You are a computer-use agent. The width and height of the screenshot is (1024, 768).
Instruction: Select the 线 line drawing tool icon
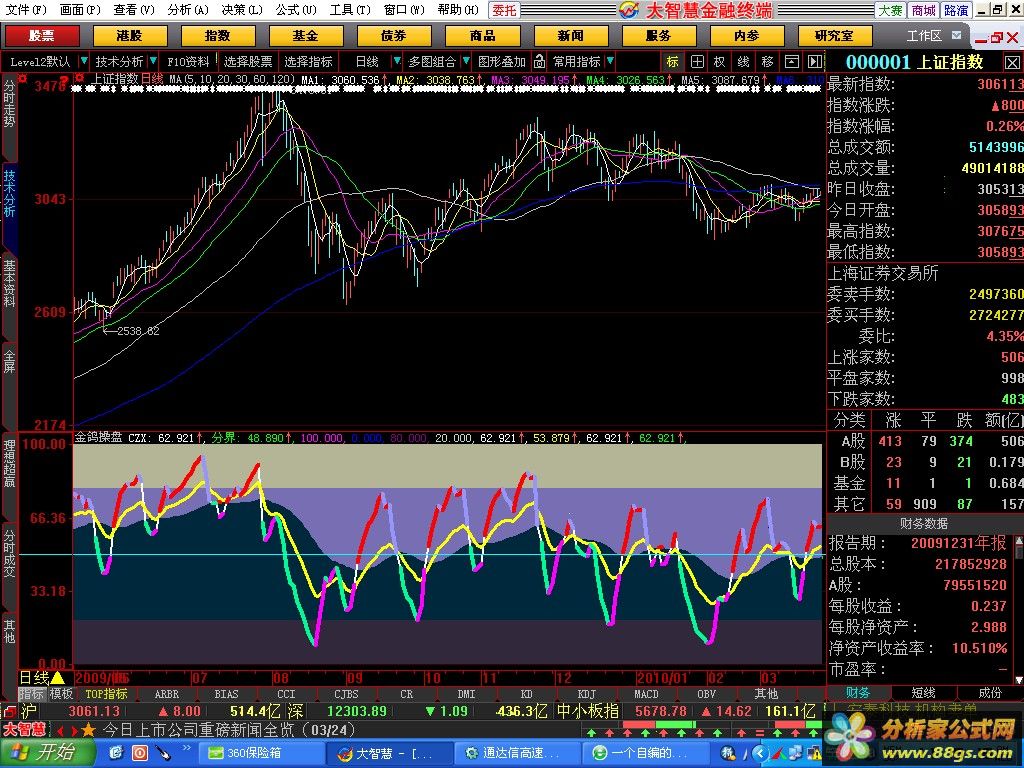(x=743, y=62)
